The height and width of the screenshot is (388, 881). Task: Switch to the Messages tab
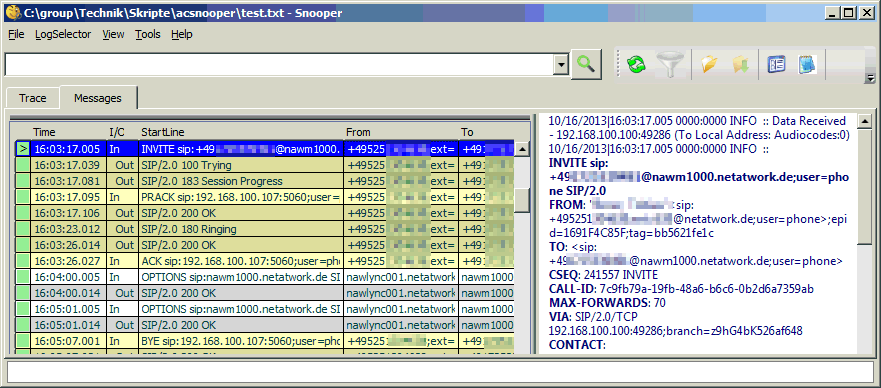(x=98, y=98)
